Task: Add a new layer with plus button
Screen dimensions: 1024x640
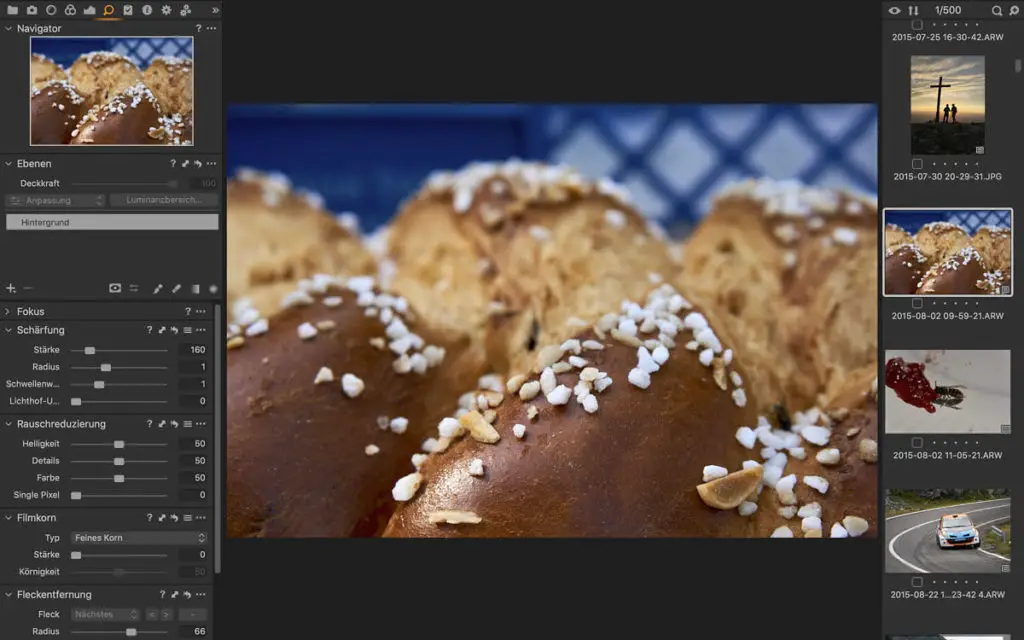Action: click(10, 288)
